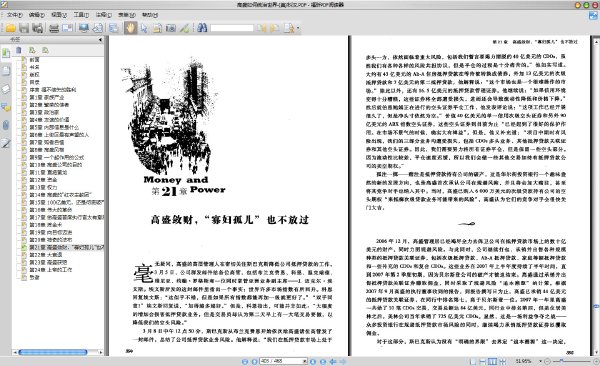Open the 工具(T) menu
The height and width of the screenshot is (366, 600).
click(81, 15)
